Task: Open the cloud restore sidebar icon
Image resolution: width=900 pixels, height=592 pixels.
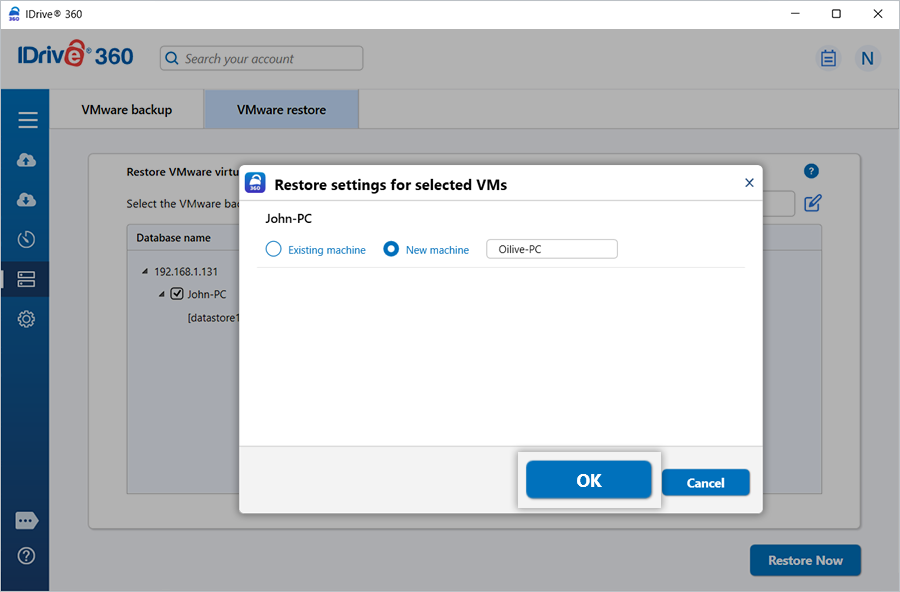Action: [x=27, y=200]
